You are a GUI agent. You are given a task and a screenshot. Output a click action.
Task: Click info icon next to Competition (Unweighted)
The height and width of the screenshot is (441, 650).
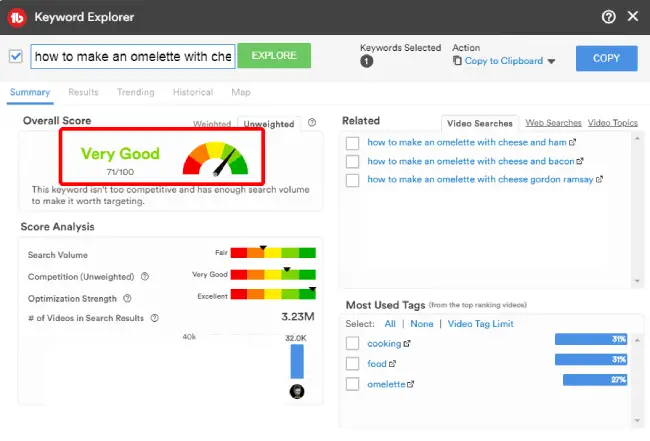145,276
